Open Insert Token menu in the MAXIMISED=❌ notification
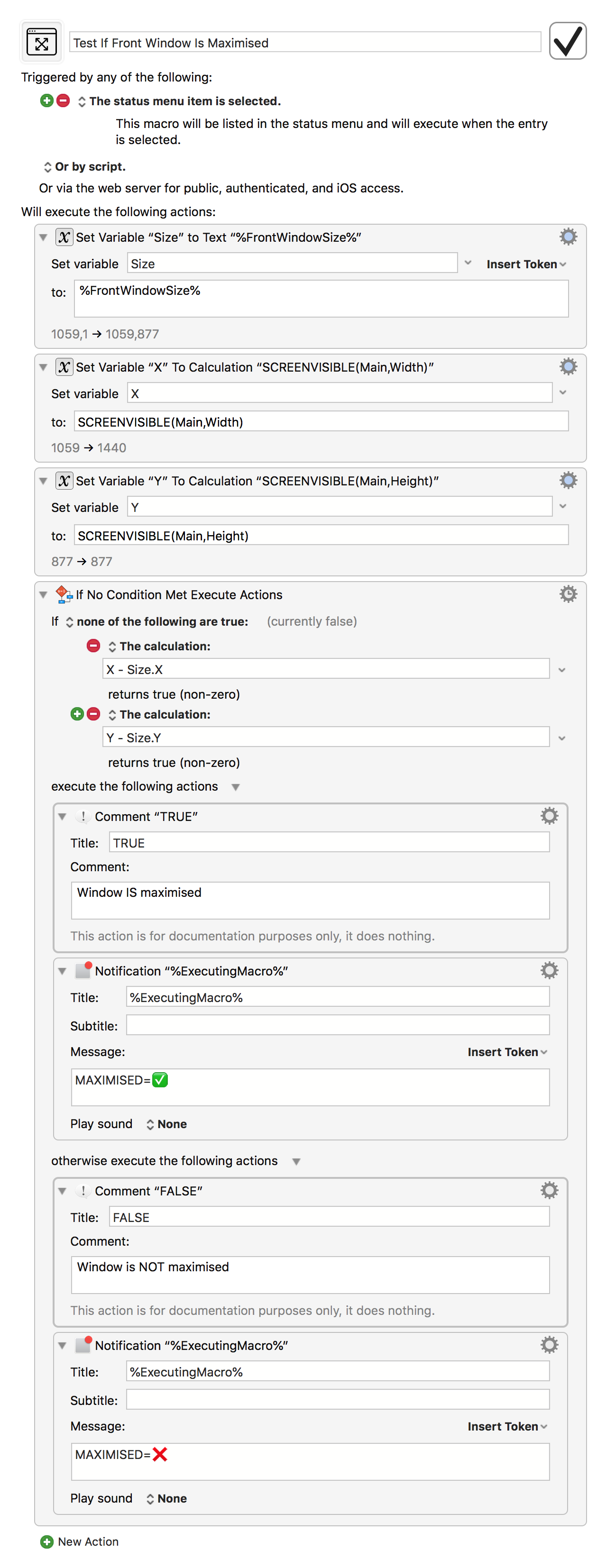The image size is (606, 1568). (x=507, y=1426)
